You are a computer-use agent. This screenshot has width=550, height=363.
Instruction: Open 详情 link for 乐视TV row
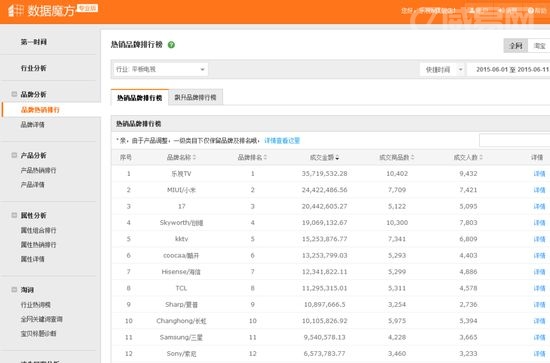tap(539, 174)
